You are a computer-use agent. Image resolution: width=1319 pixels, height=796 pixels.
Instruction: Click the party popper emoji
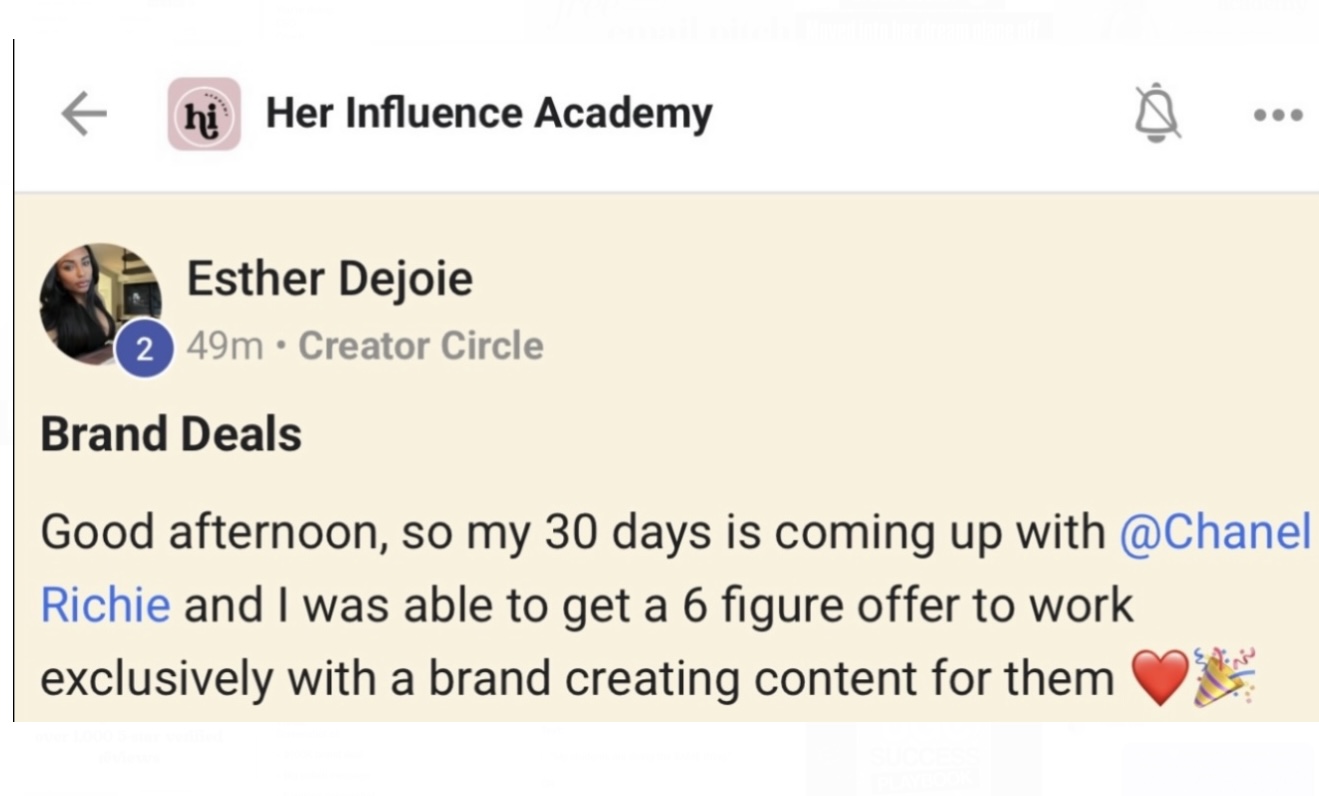[x=1224, y=677]
